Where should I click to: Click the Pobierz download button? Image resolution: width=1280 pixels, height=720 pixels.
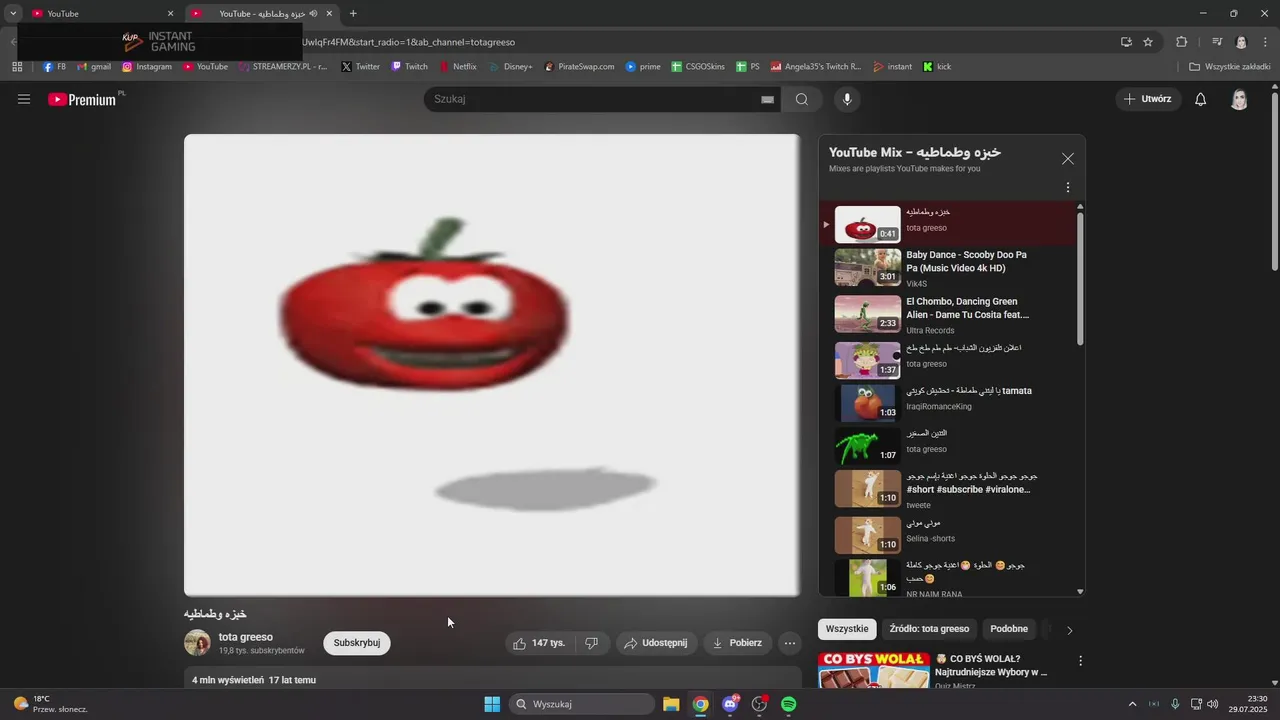[x=737, y=643]
